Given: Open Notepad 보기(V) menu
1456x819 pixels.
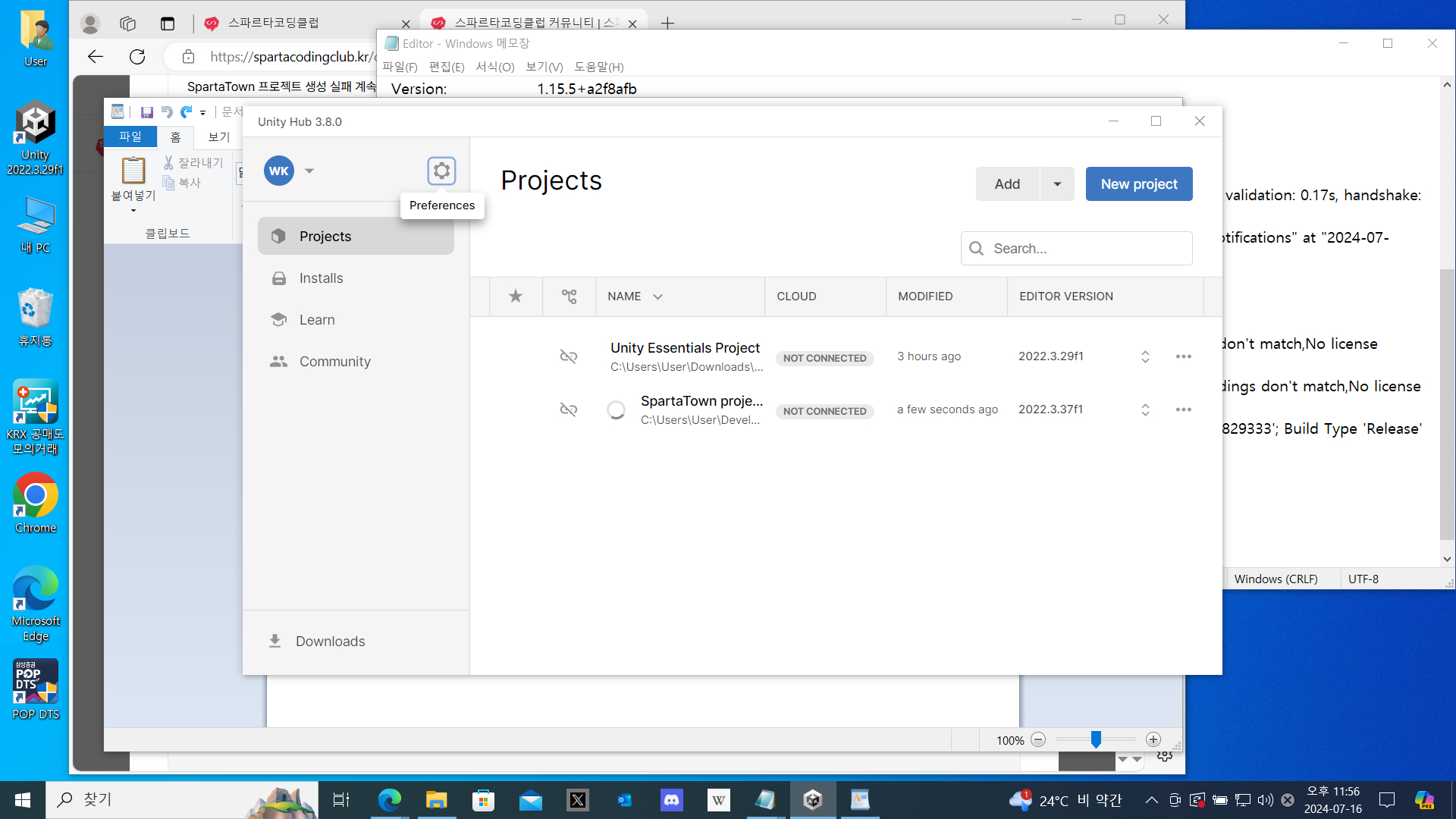Looking at the screenshot, I should point(544,67).
